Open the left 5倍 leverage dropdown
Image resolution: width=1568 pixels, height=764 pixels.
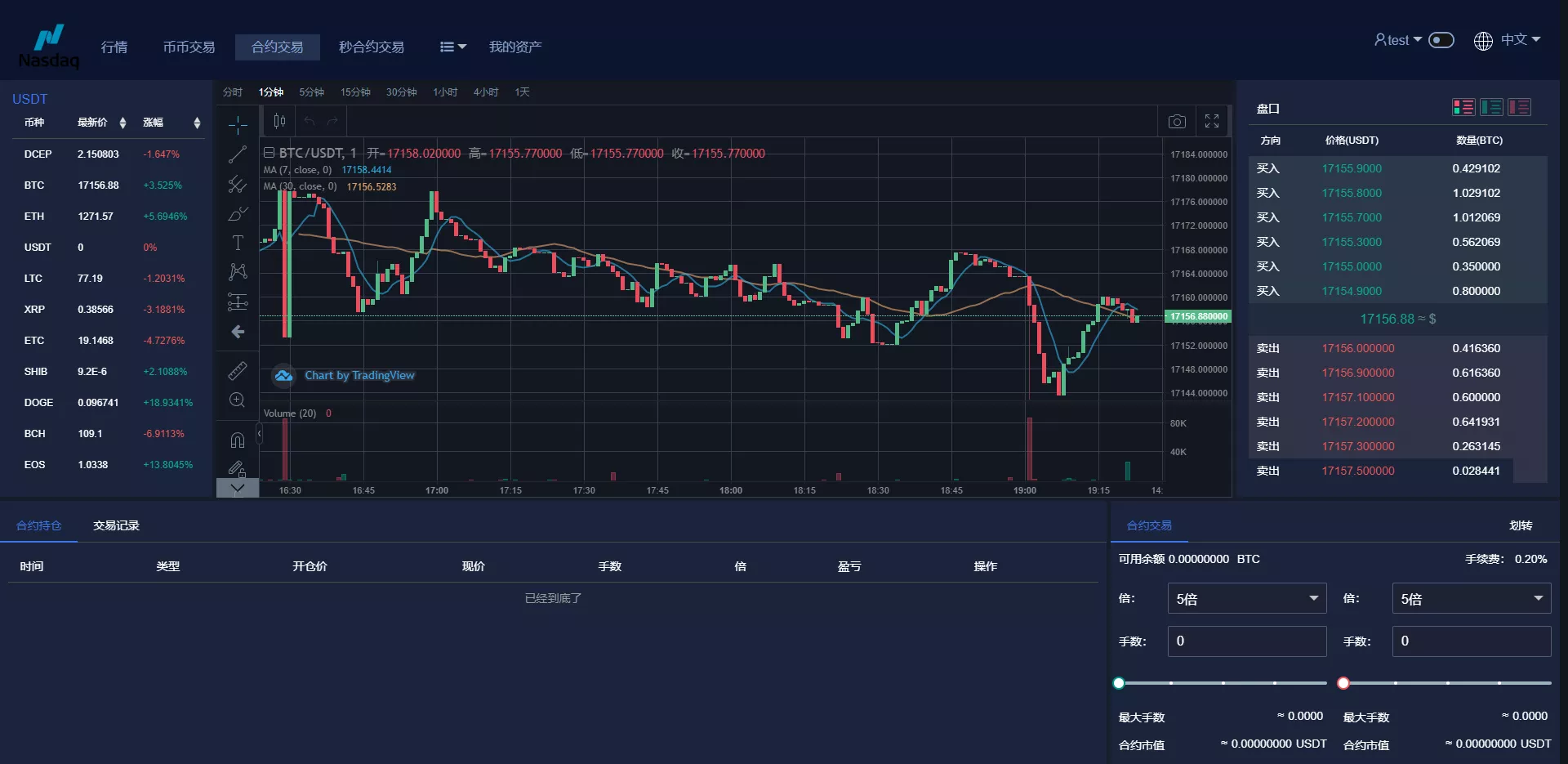coord(1246,599)
